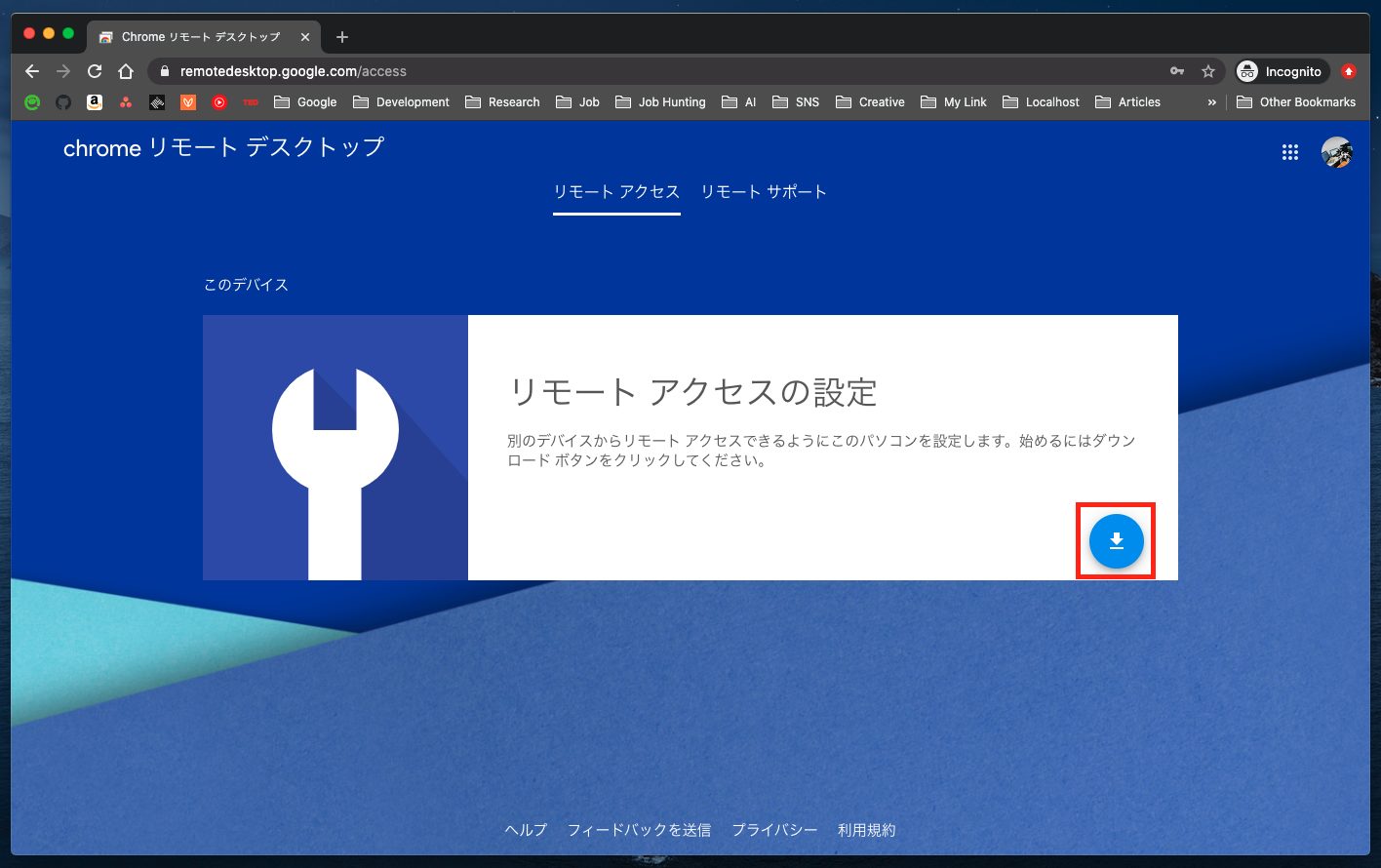Screen dimensions: 1381x868
Task: Expand the My Link bookmarks folder
Action: 953,101
